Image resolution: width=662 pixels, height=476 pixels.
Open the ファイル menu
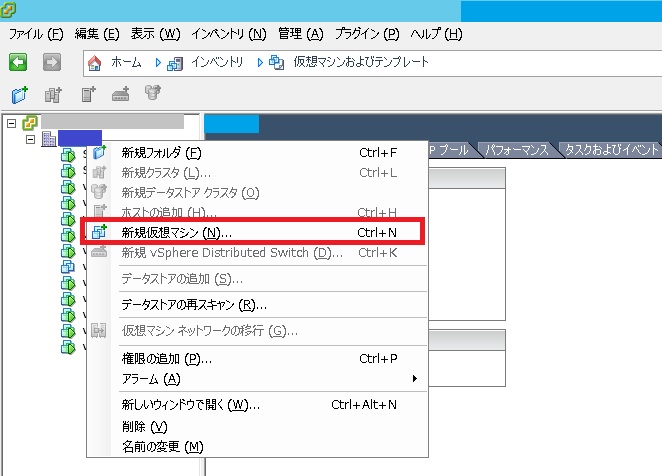click(x=37, y=33)
